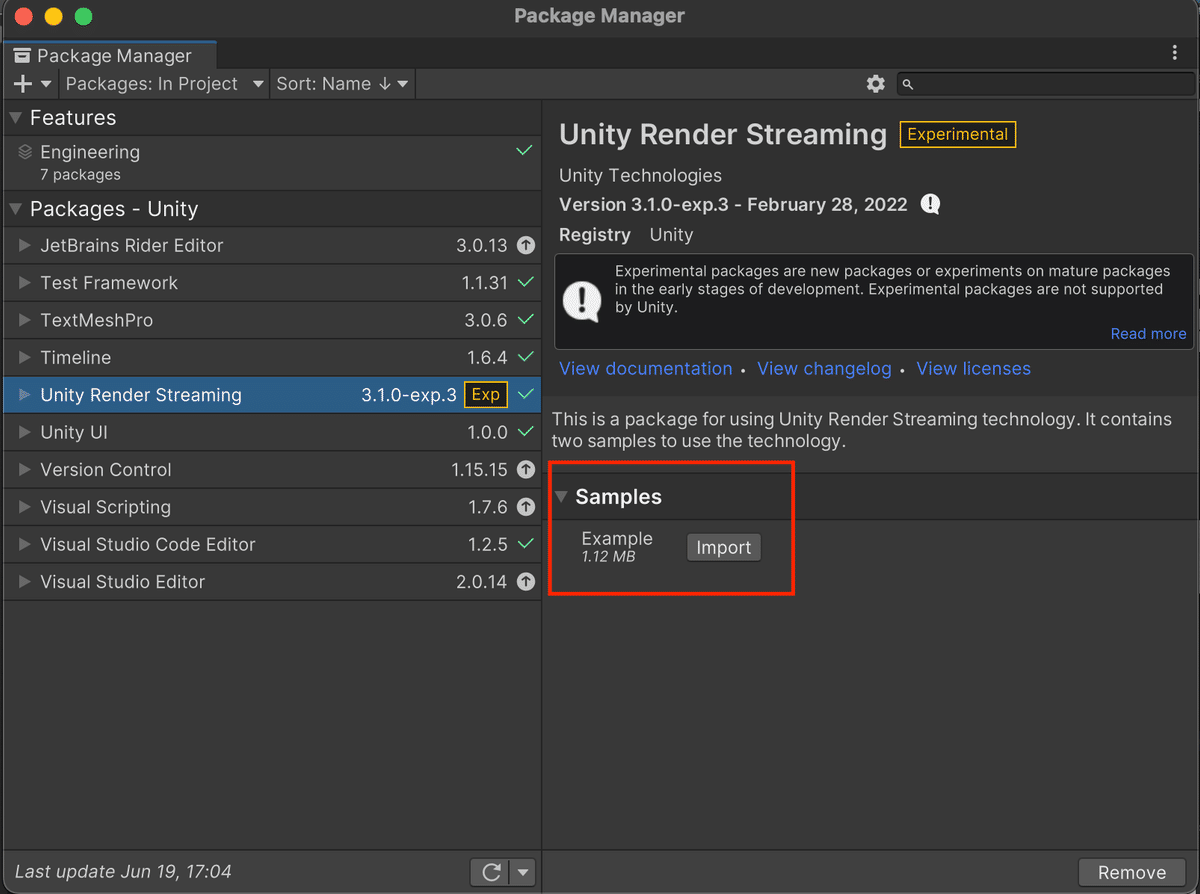Click the 'Unity Technologies' author text
1200x894 pixels.
pos(640,176)
